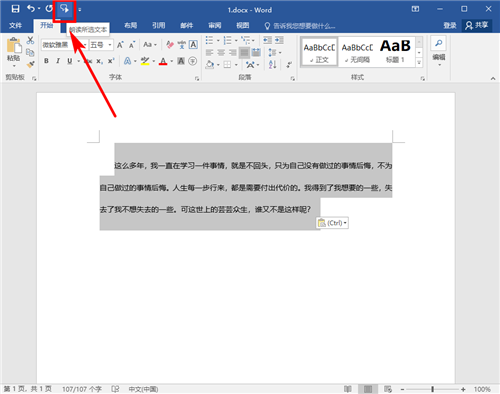500x394 pixels.
Task: Click the Redo icon in title bar
Action: [x=49, y=9]
